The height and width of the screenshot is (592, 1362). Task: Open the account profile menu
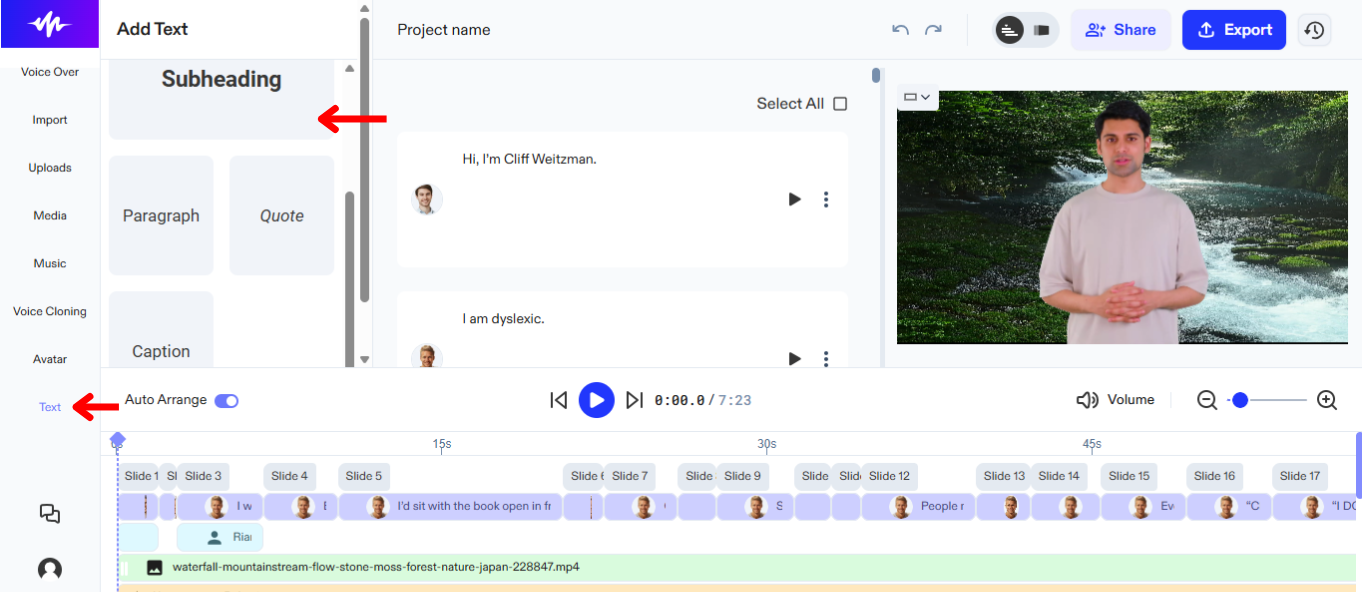(49, 568)
